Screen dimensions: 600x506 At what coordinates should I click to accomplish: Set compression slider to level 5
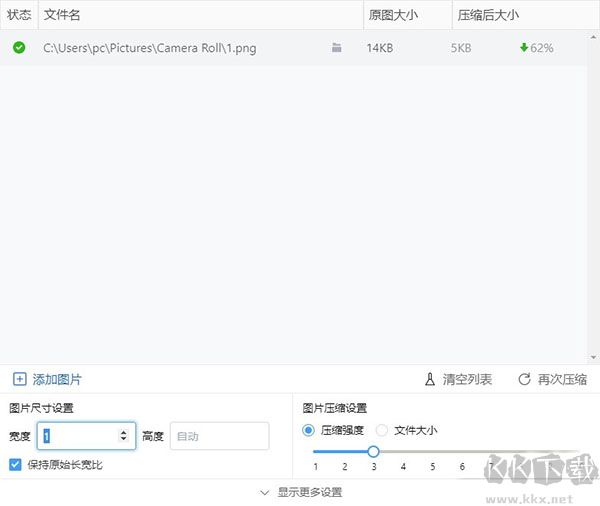pyautogui.click(x=432, y=452)
